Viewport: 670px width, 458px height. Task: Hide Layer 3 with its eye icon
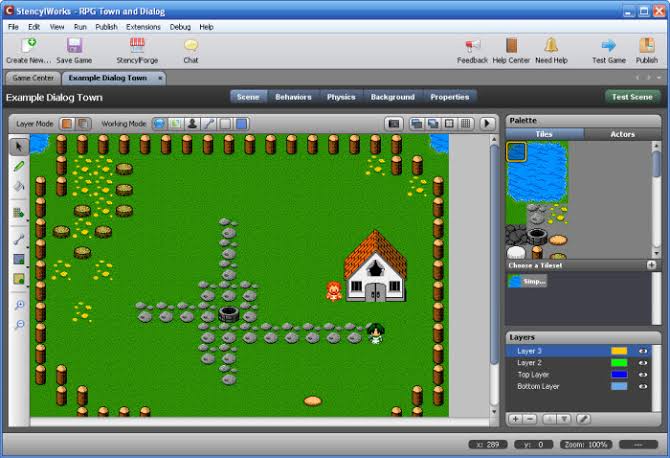coord(643,351)
